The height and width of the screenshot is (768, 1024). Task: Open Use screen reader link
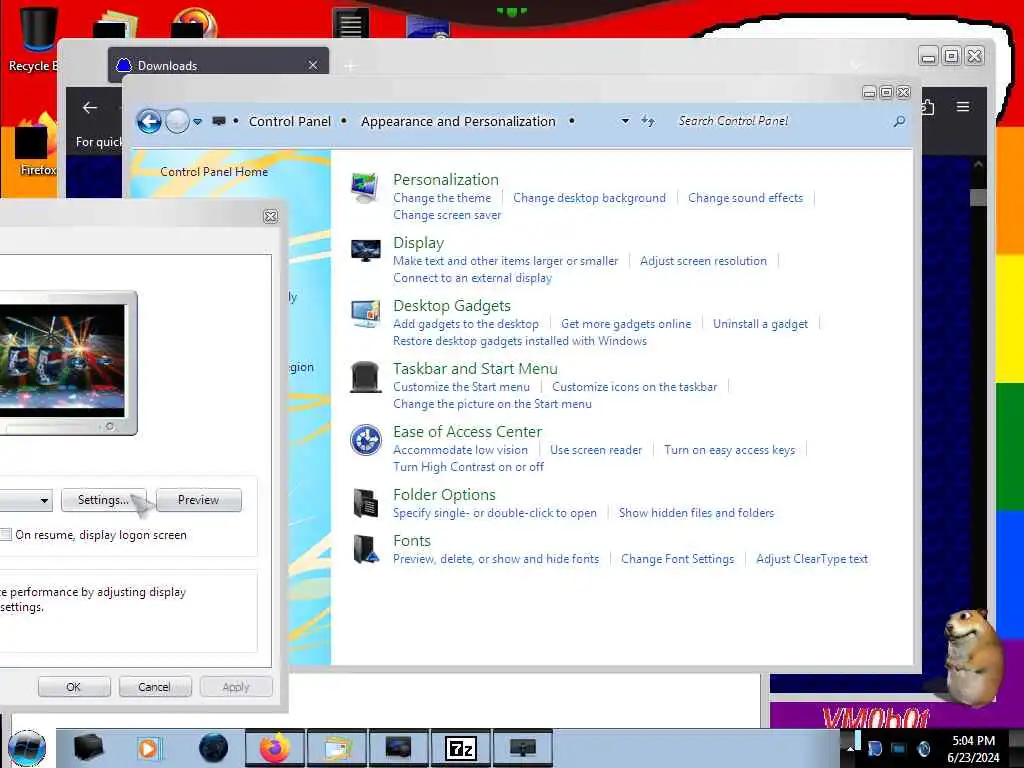pyautogui.click(x=596, y=450)
